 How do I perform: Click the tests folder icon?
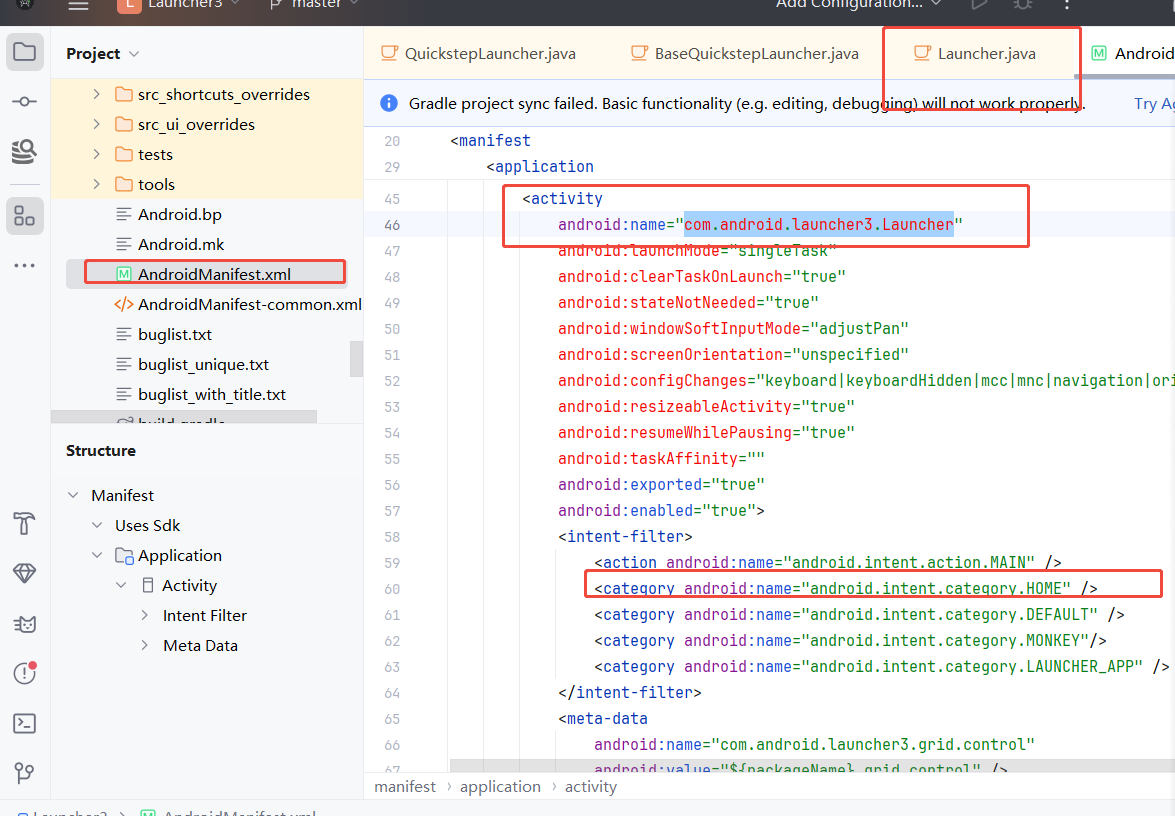(x=124, y=154)
